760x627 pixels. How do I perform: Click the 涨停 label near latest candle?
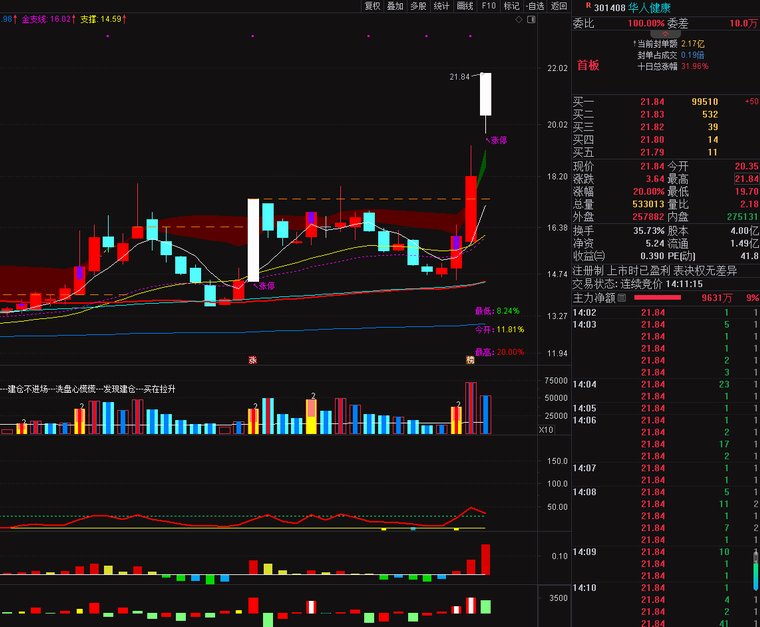click(x=497, y=141)
